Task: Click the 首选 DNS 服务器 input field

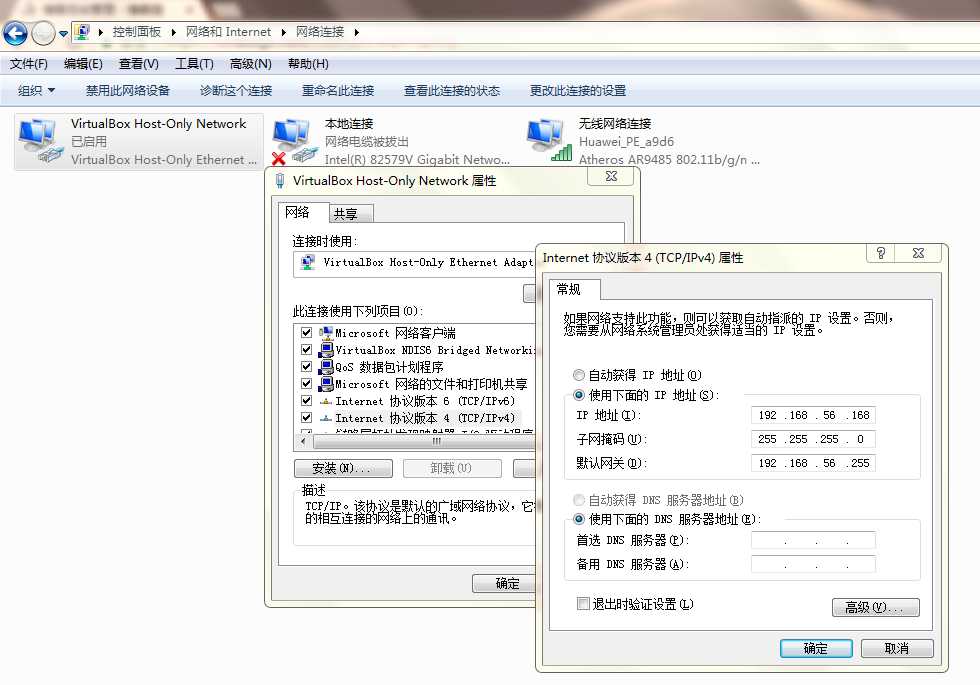Action: tap(813, 540)
